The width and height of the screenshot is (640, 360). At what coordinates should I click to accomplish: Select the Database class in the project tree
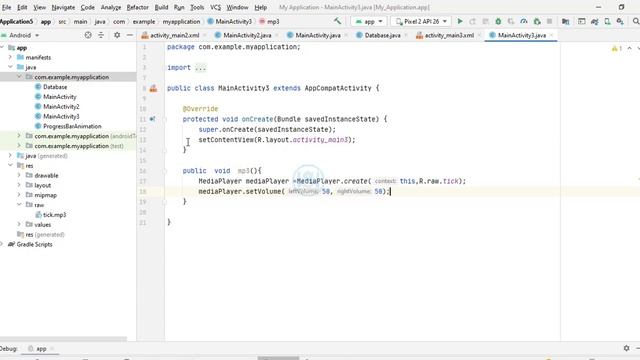[55, 87]
